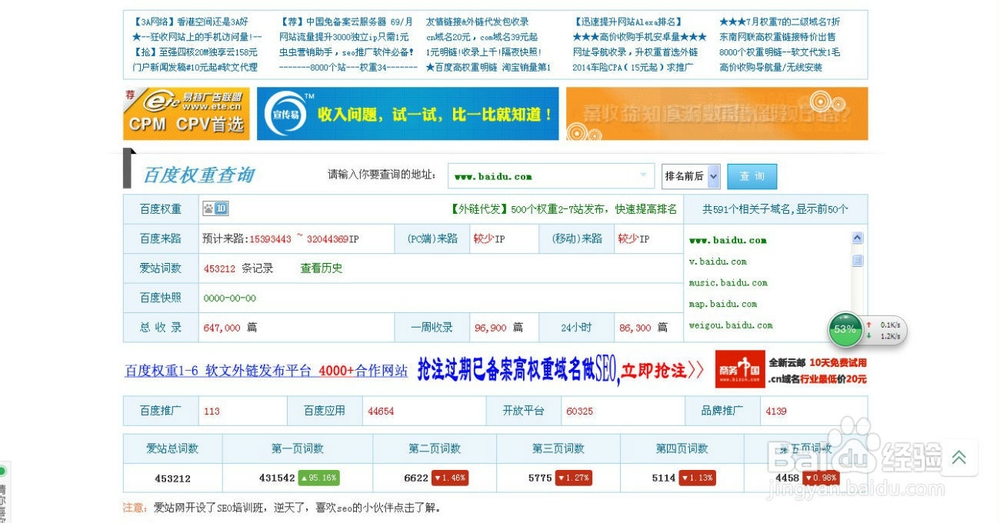Expand the 排名前后 select box
The width and height of the screenshot is (1000, 523).
691,176
